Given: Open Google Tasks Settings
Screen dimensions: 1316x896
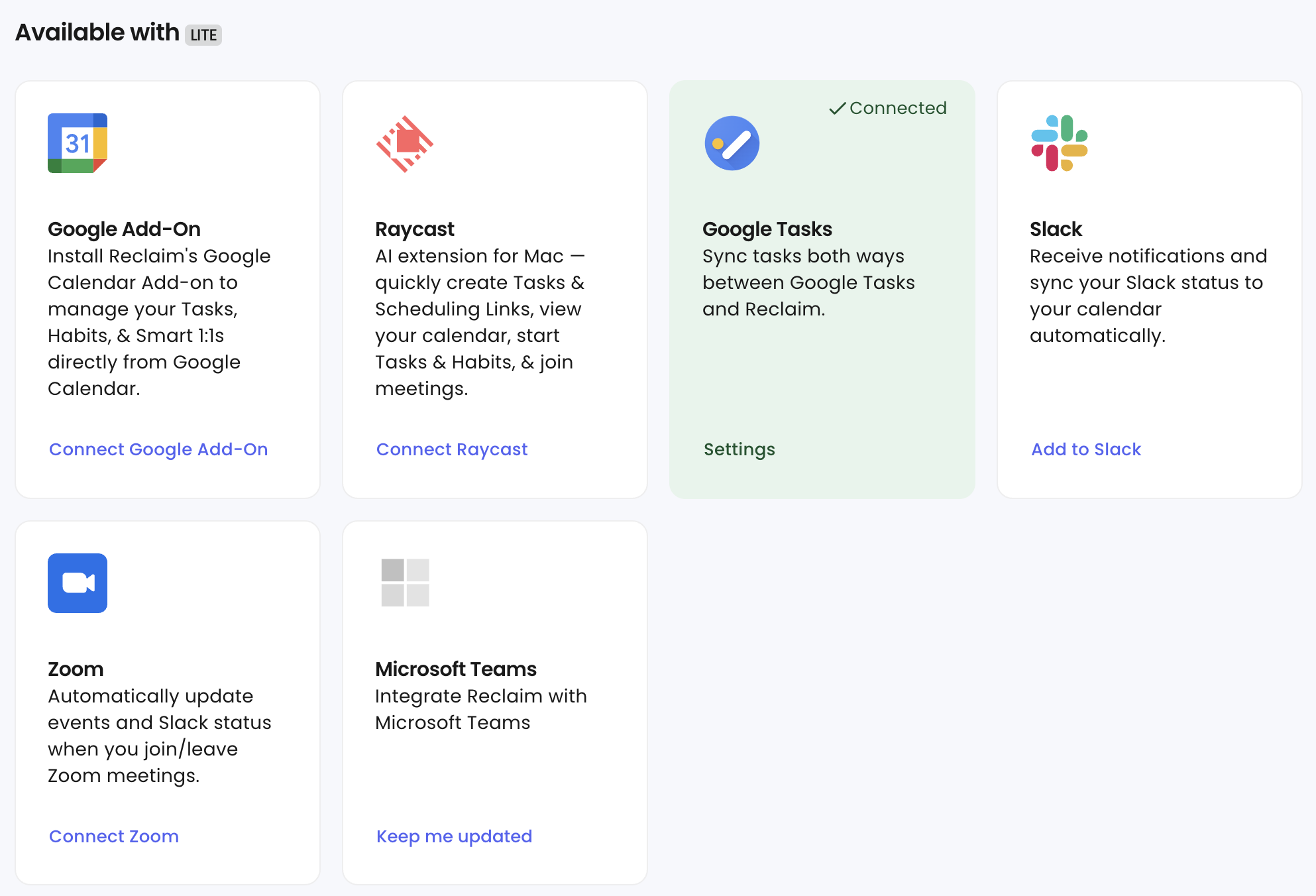Looking at the screenshot, I should [x=739, y=449].
